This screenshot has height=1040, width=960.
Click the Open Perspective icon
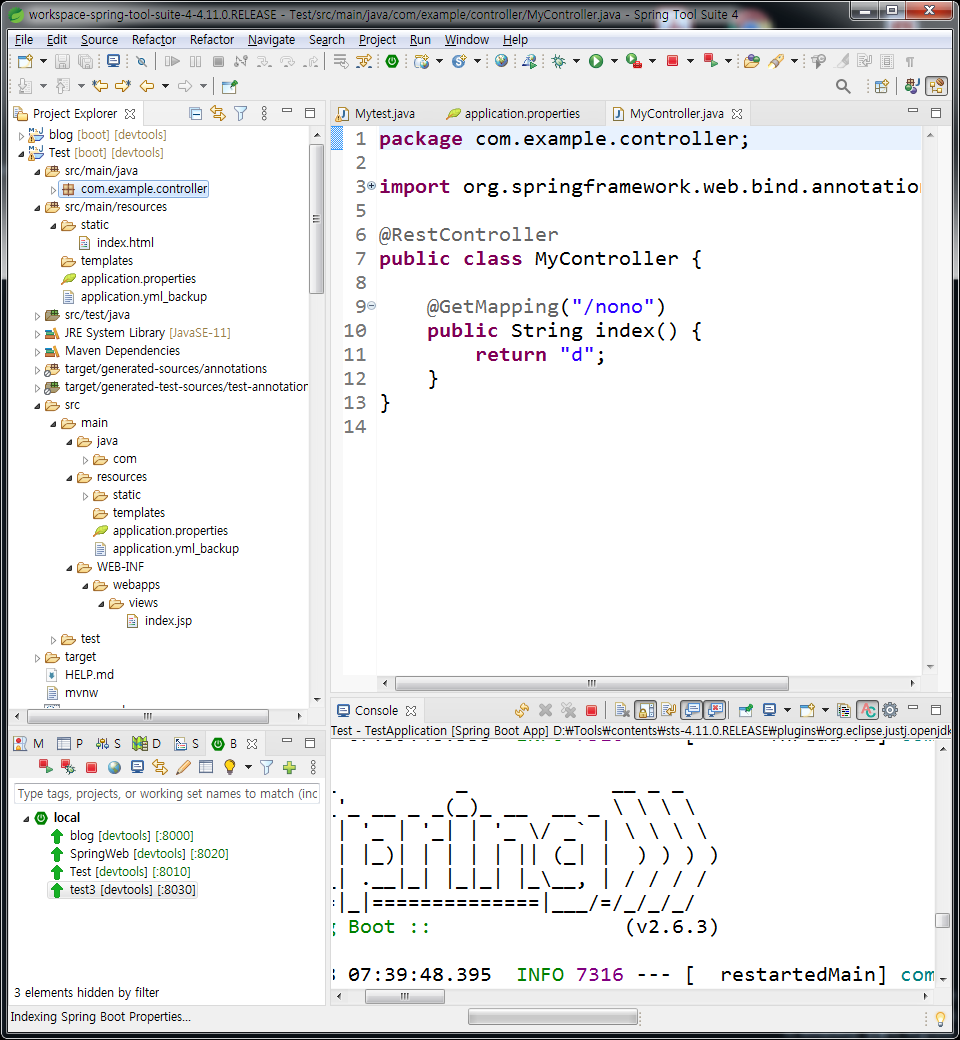click(x=881, y=86)
